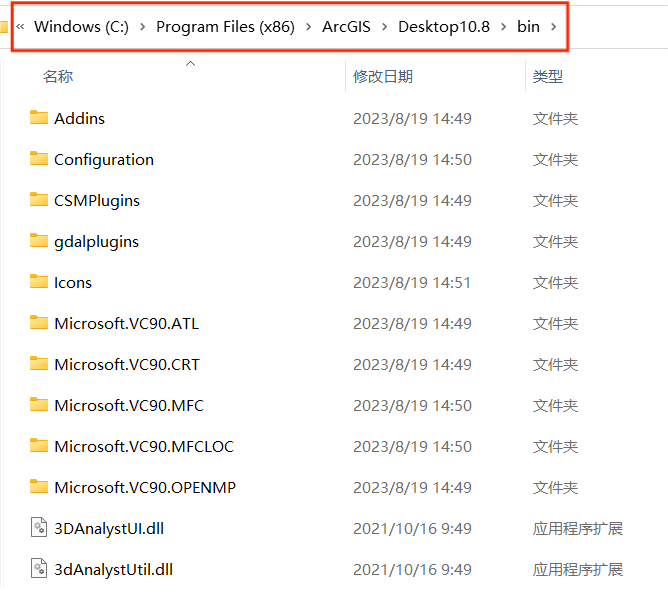Select the Microsoft.VC90.ATL folder icon
The image size is (668, 596).
(39, 323)
